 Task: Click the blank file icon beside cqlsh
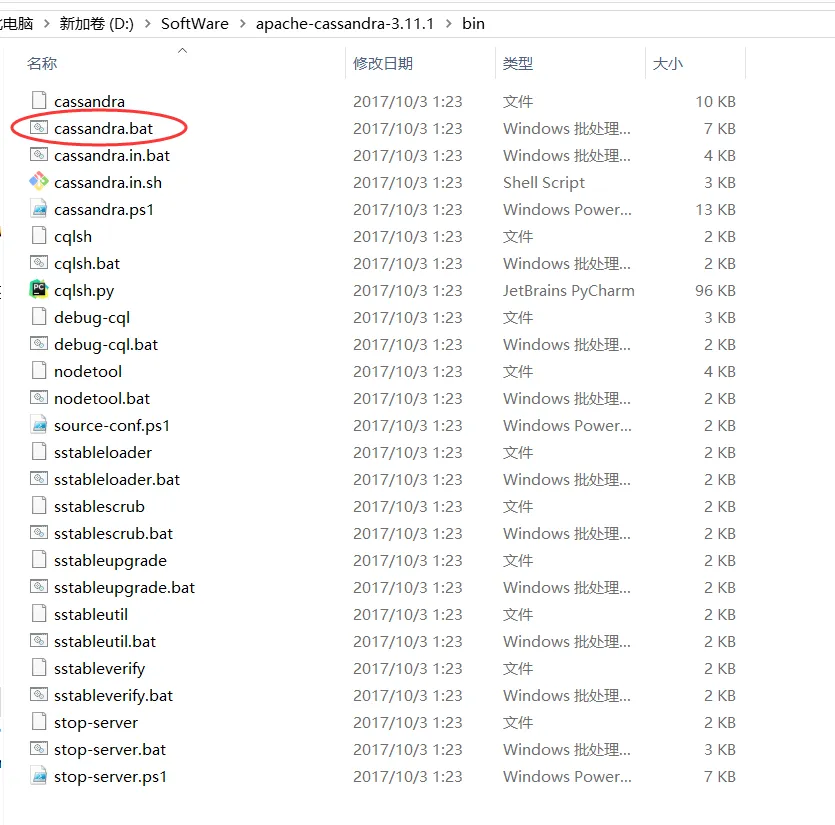pos(39,235)
